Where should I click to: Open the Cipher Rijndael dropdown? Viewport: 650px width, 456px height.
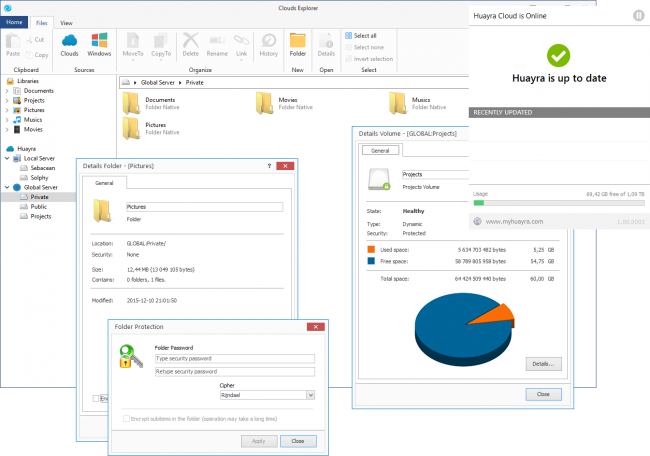(x=310, y=395)
